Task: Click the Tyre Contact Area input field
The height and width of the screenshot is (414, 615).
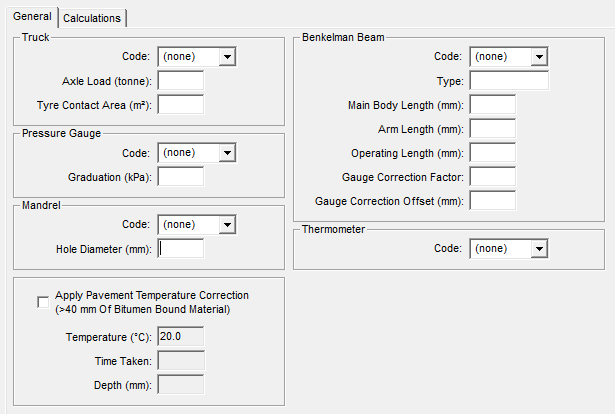Action: pyautogui.click(x=181, y=105)
